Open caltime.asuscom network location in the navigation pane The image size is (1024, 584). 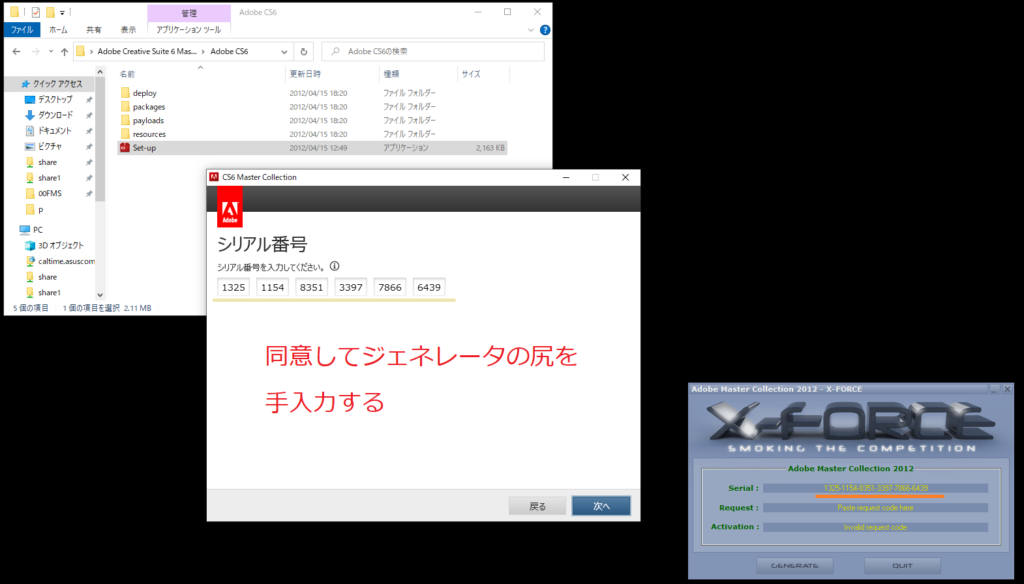pyautogui.click(x=66, y=261)
